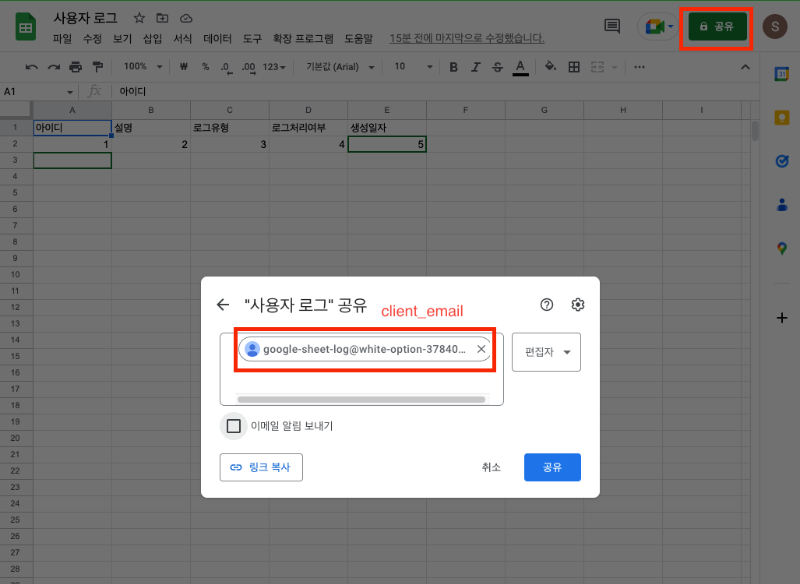Remove the google-sheet-log email chip
Screen dimensions: 800x584
pyautogui.click(x=480, y=349)
